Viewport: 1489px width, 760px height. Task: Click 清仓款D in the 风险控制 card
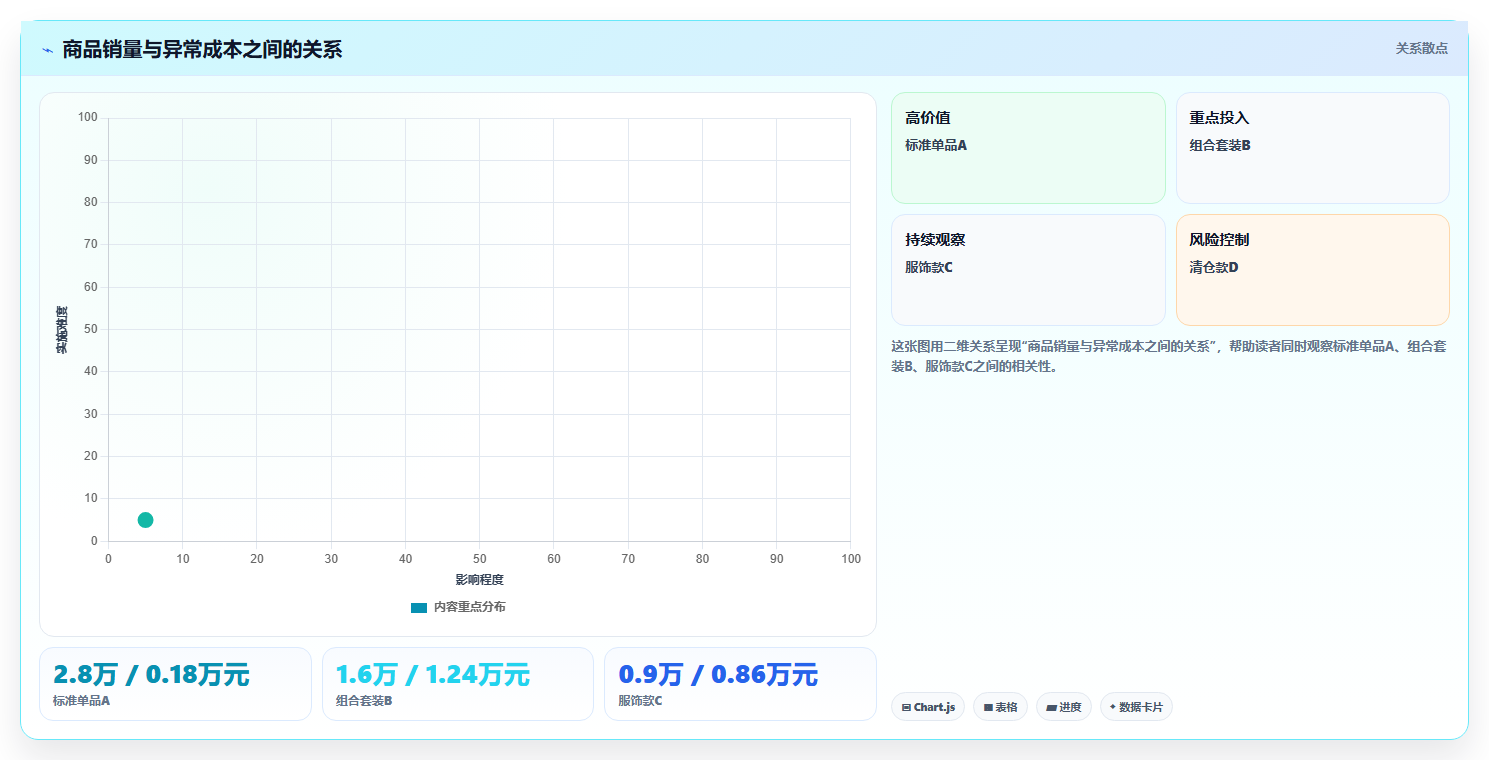click(1214, 267)
